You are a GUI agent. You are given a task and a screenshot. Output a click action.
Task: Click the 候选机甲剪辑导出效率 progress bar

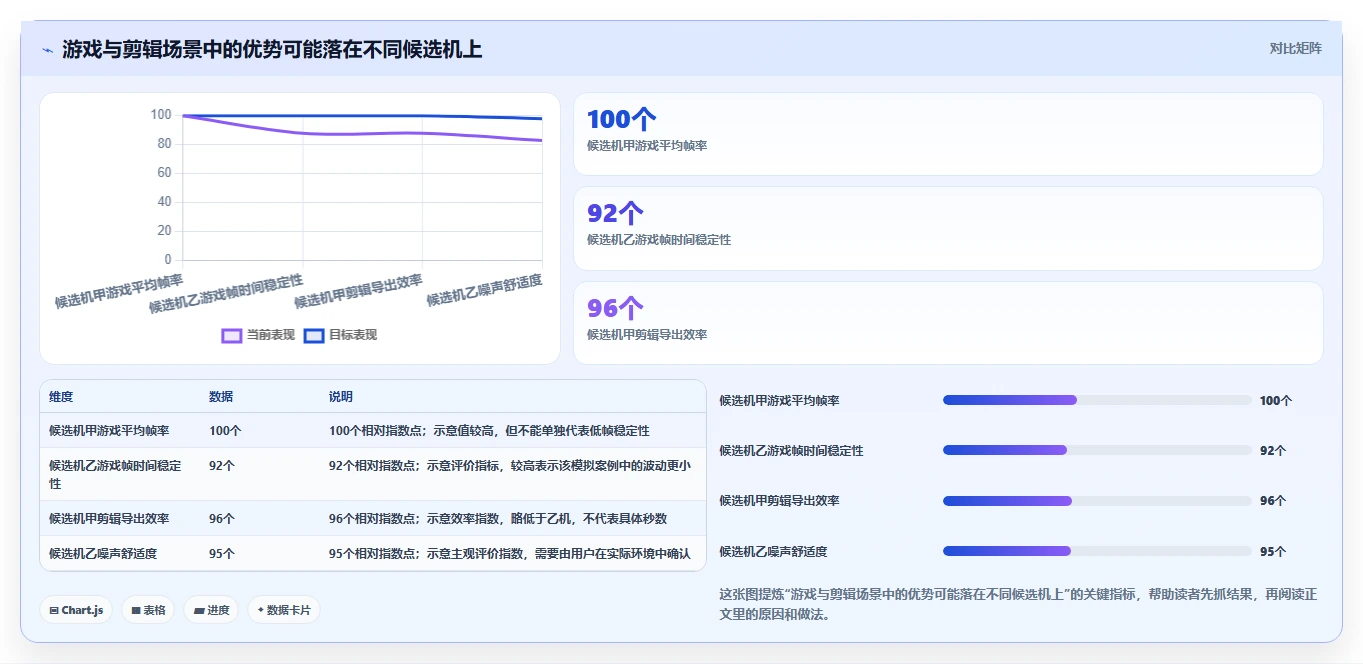click(1097, 501)
